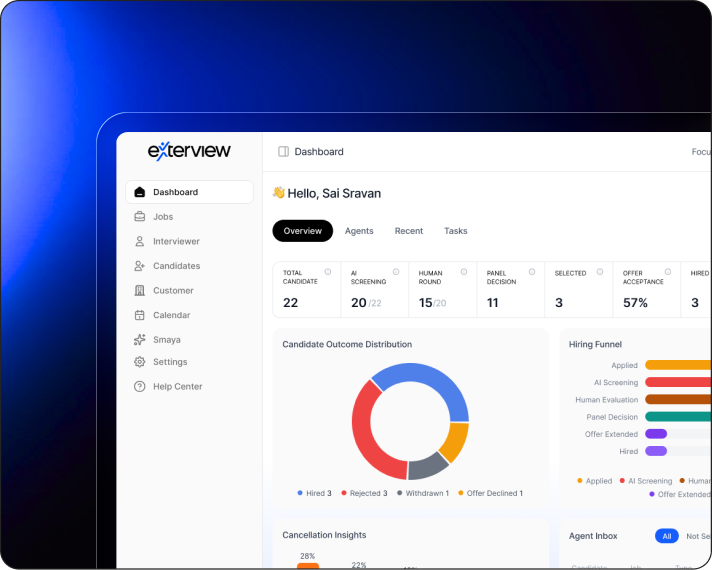
Task: Click the Panel Decision value 11
Action: click(x=493, y=302)
